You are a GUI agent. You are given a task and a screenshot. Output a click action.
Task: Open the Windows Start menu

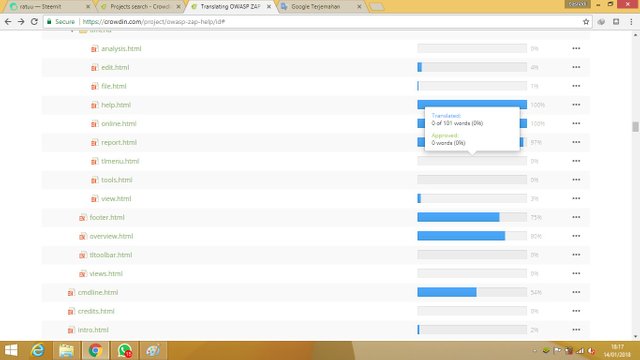tap(11, 351)
